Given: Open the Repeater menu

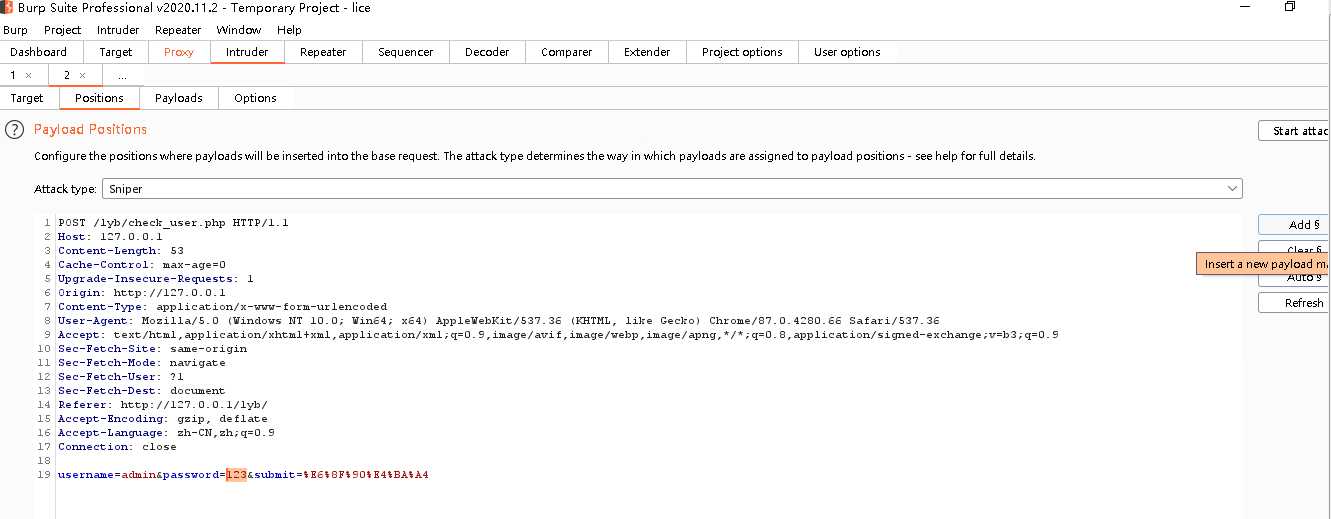Looking at the screenshot, I should (178, 30).
